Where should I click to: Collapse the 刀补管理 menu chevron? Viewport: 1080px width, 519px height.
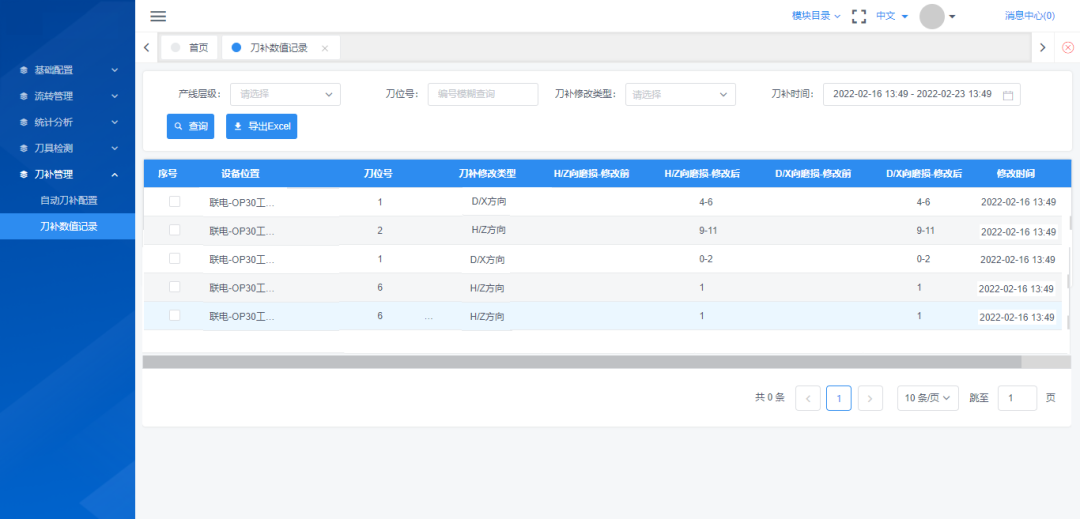pos(115,175)
